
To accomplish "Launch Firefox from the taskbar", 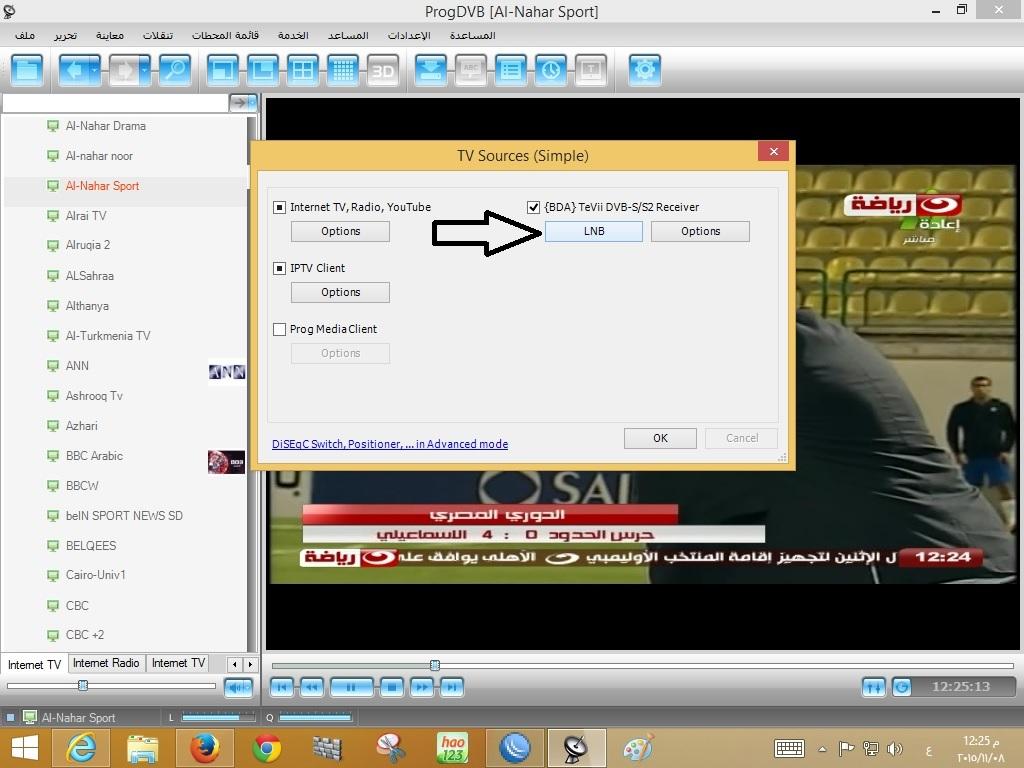I will [x=204, y=748].
